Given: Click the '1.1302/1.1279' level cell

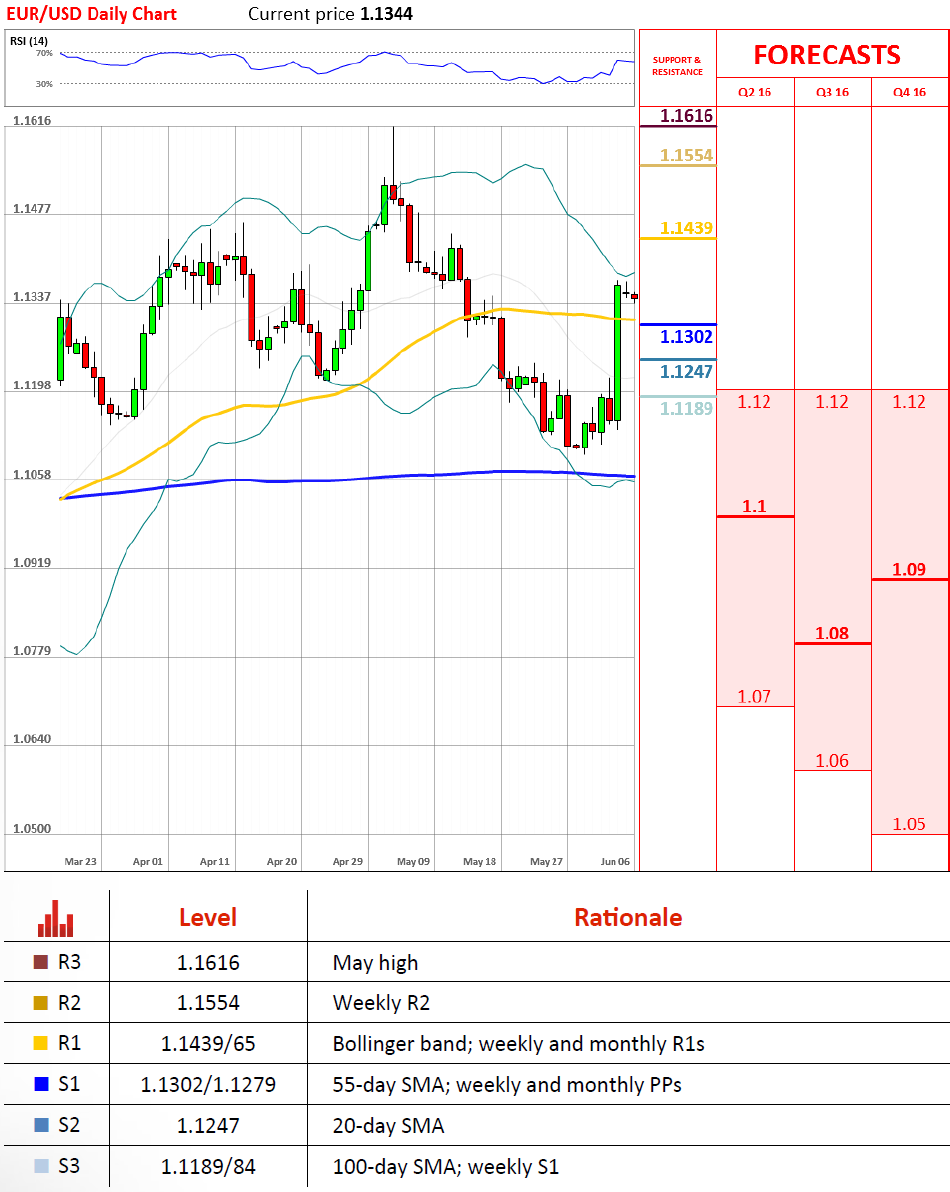Looking at the screenshot, I should pyautogui.click(x=208, y=1085).
